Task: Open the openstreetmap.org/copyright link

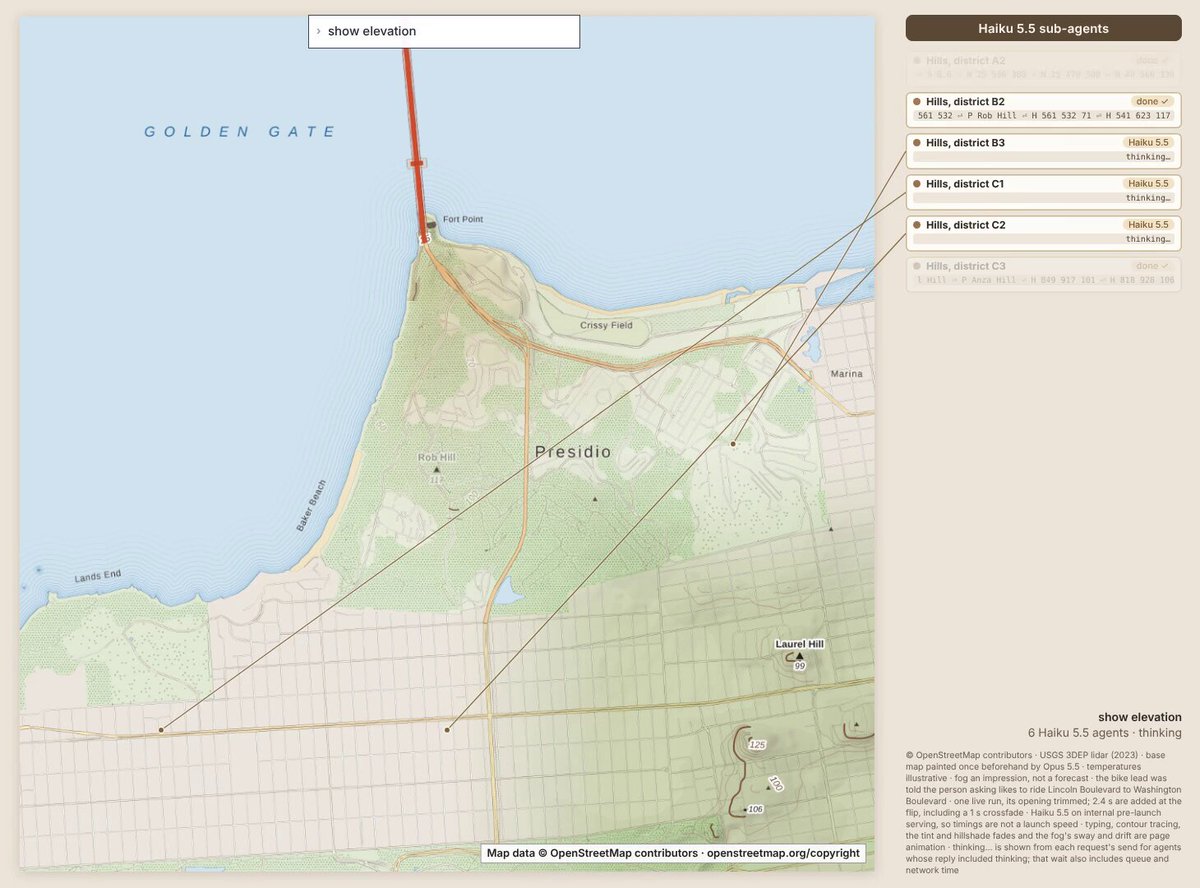Action: 783,853
